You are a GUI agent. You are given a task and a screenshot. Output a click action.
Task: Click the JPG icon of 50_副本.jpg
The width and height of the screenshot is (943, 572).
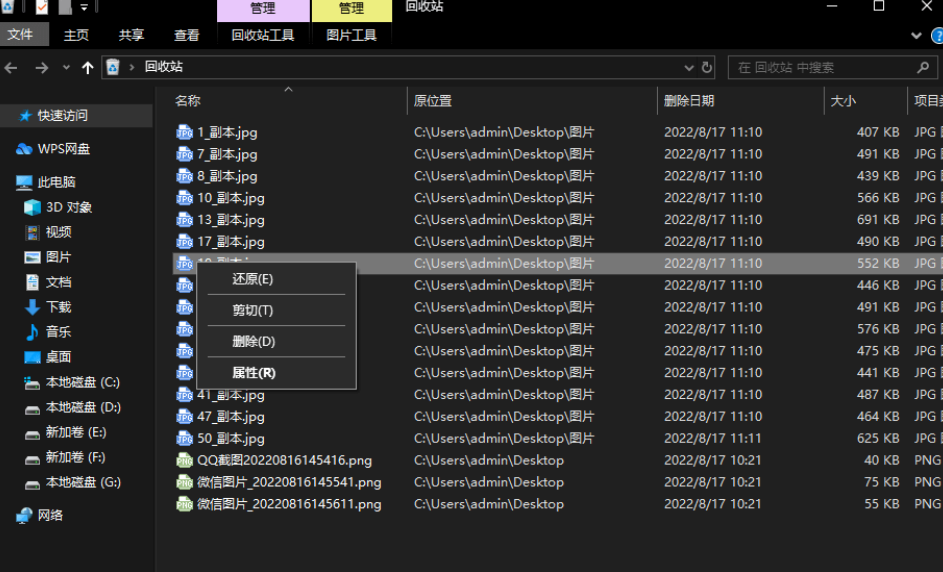point(184,438)
